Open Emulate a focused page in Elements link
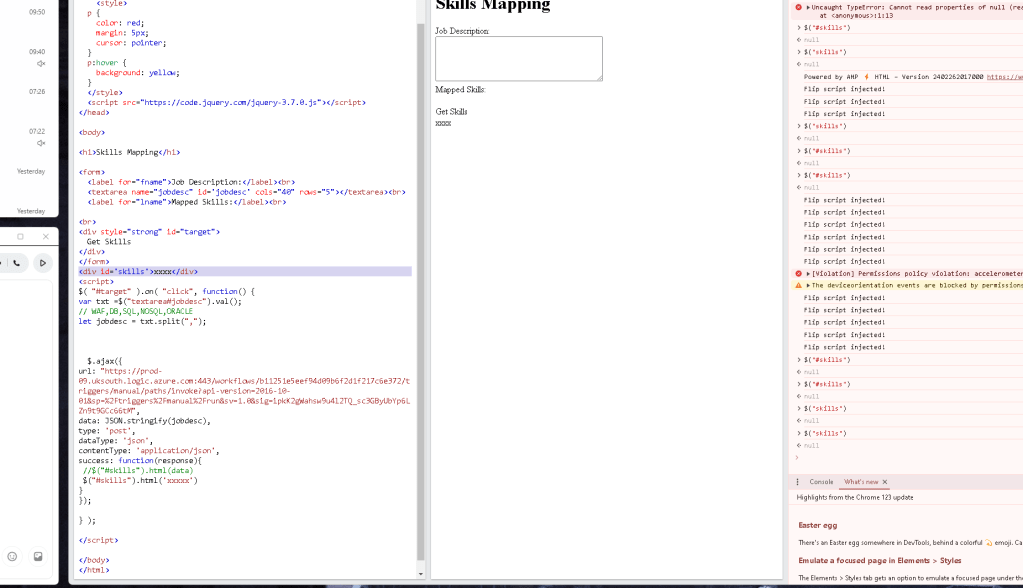Viewport: 1023px width, 588px height. (x=879, y=561)
